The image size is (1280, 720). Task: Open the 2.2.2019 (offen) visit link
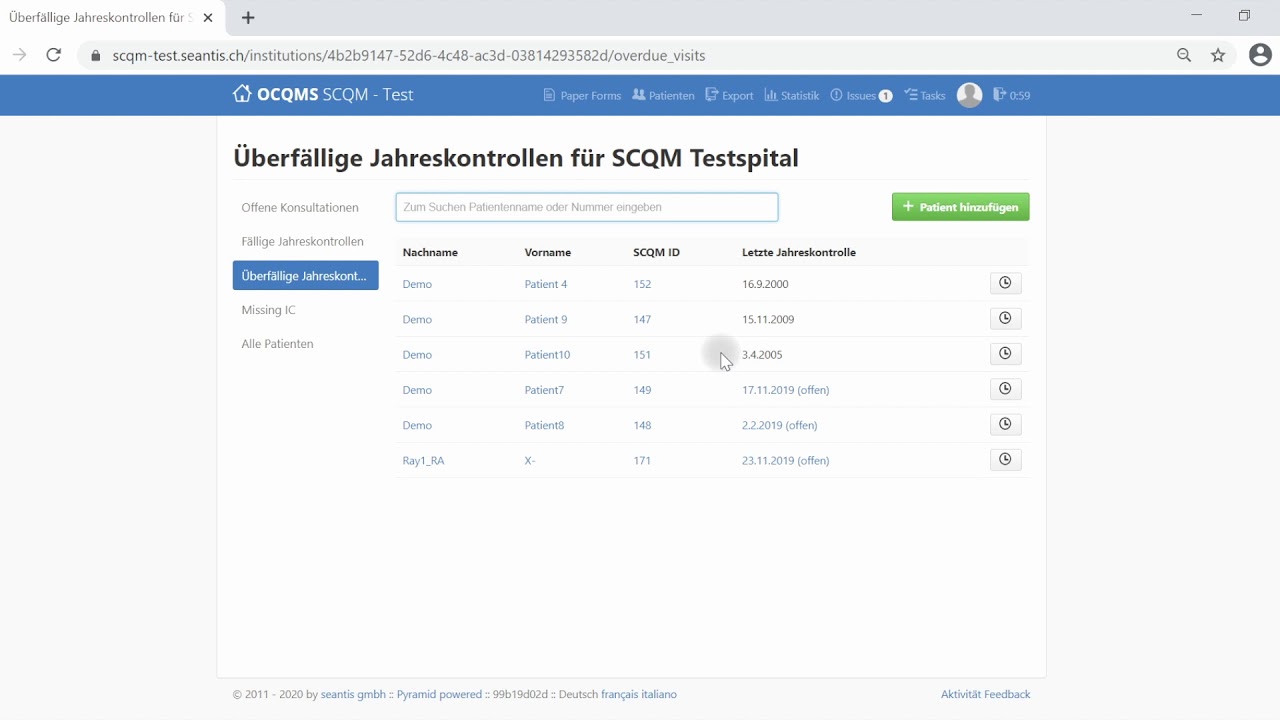pos(780,425)
